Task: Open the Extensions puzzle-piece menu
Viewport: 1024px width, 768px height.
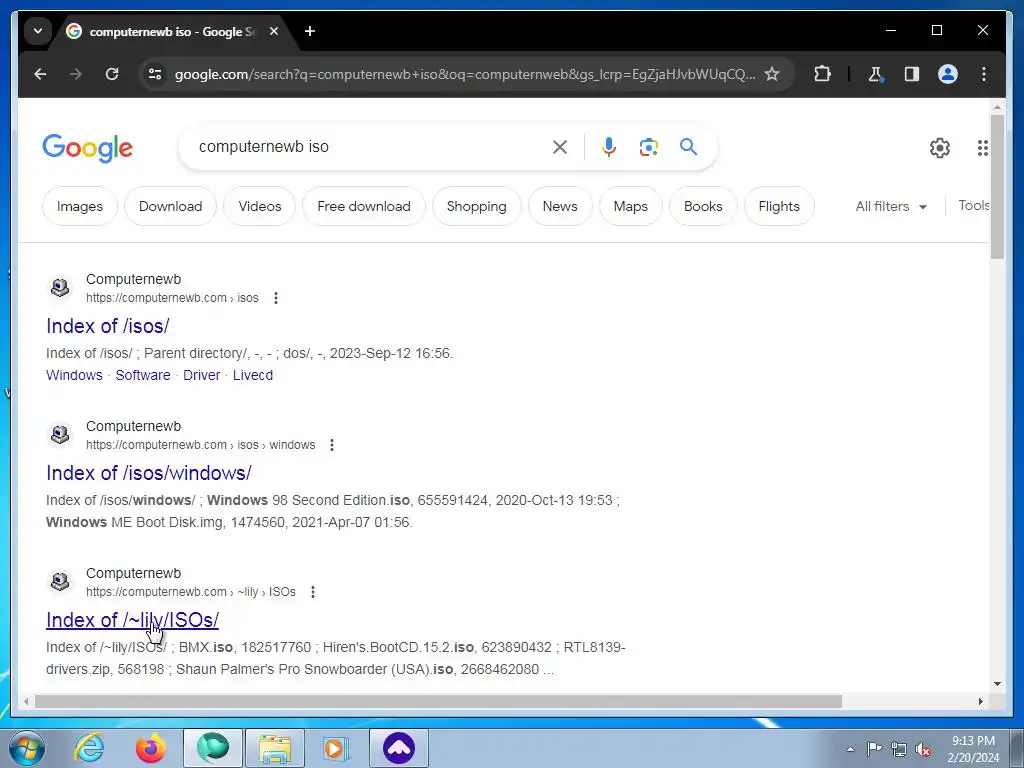Action: point(822,74)
